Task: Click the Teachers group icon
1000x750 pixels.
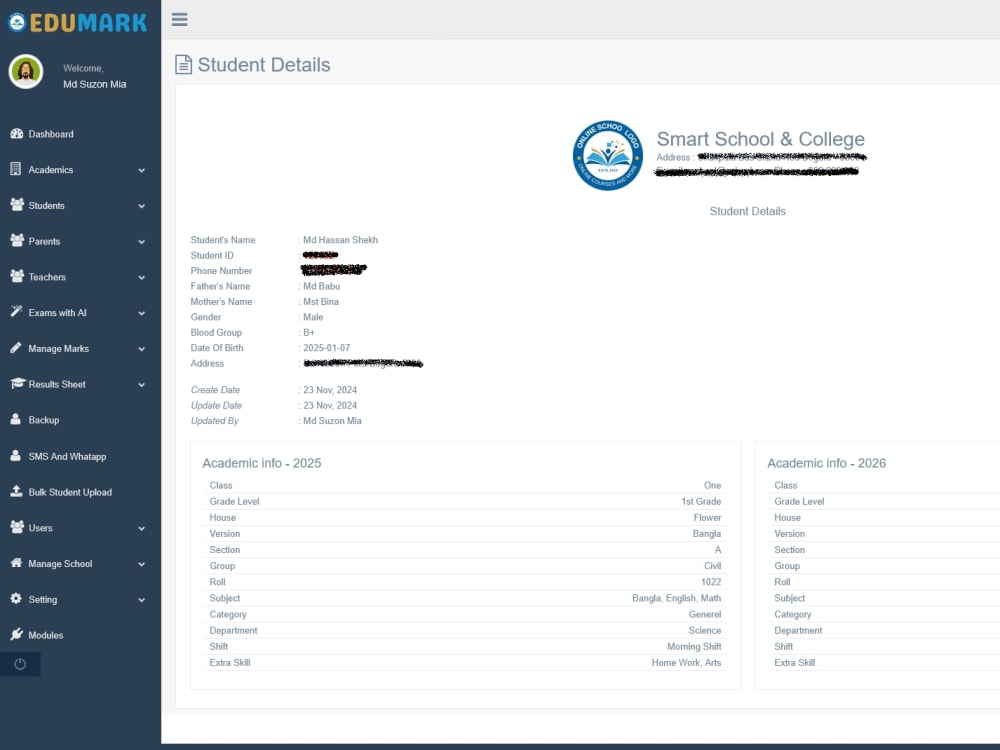Action: (17, 276)
